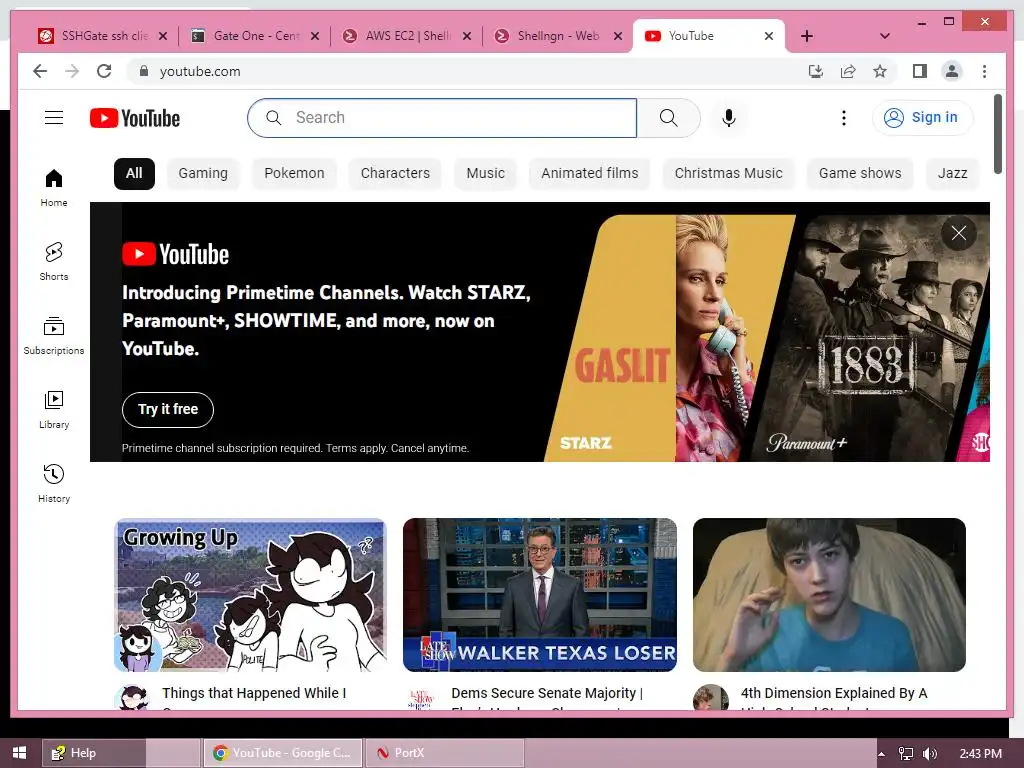The height and width of the screenshot is (768, 1024).
Task: Open the Growing Up video thumbnail
Action: click(x=250, y=595)
